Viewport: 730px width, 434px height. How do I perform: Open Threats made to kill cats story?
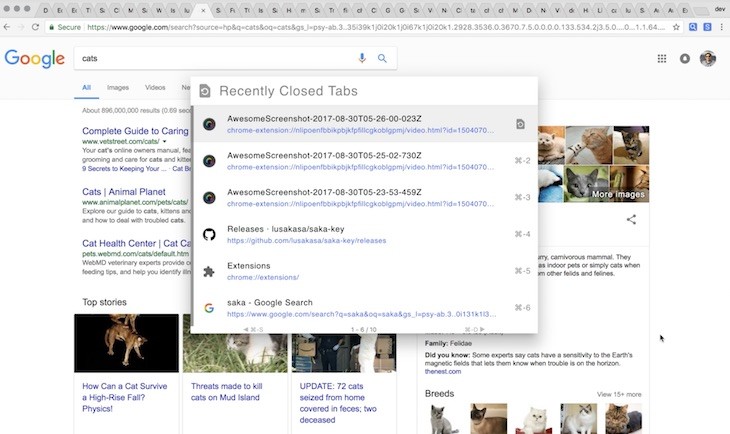coord(226,392)
